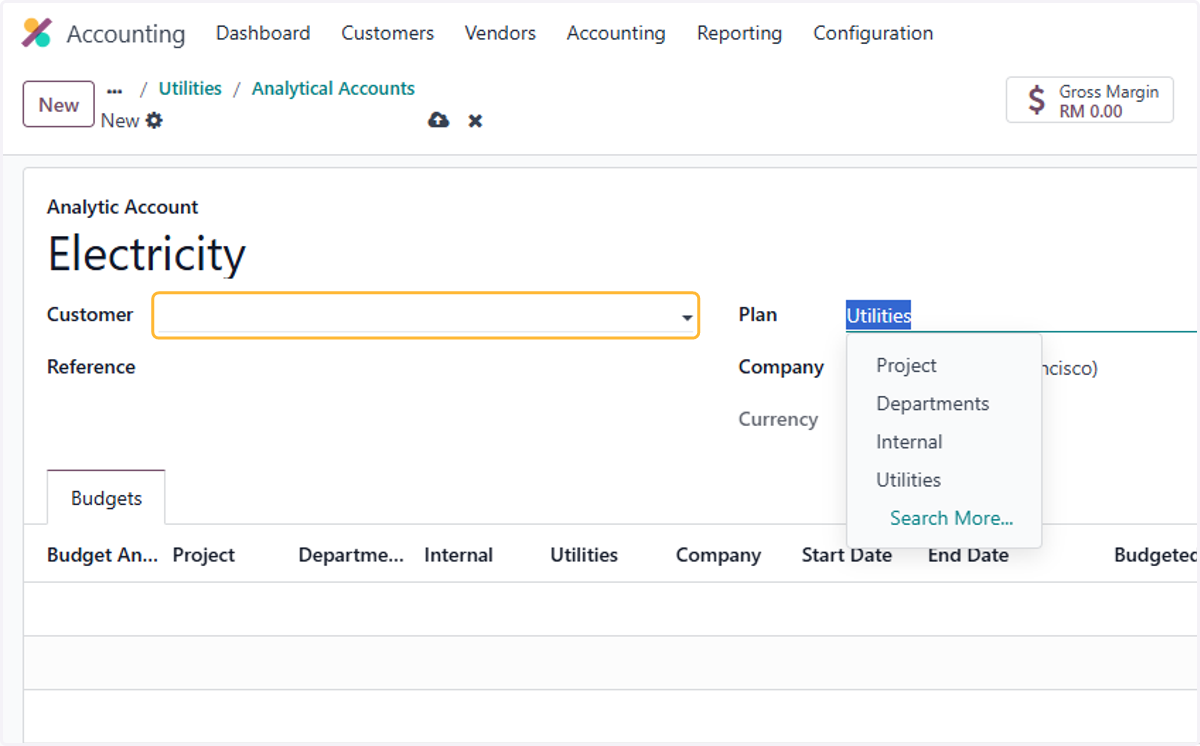Image resolution: width=1200 pixels, height=746 pixels.
Task: Click the Accounting app title
Action: point(125,34)
